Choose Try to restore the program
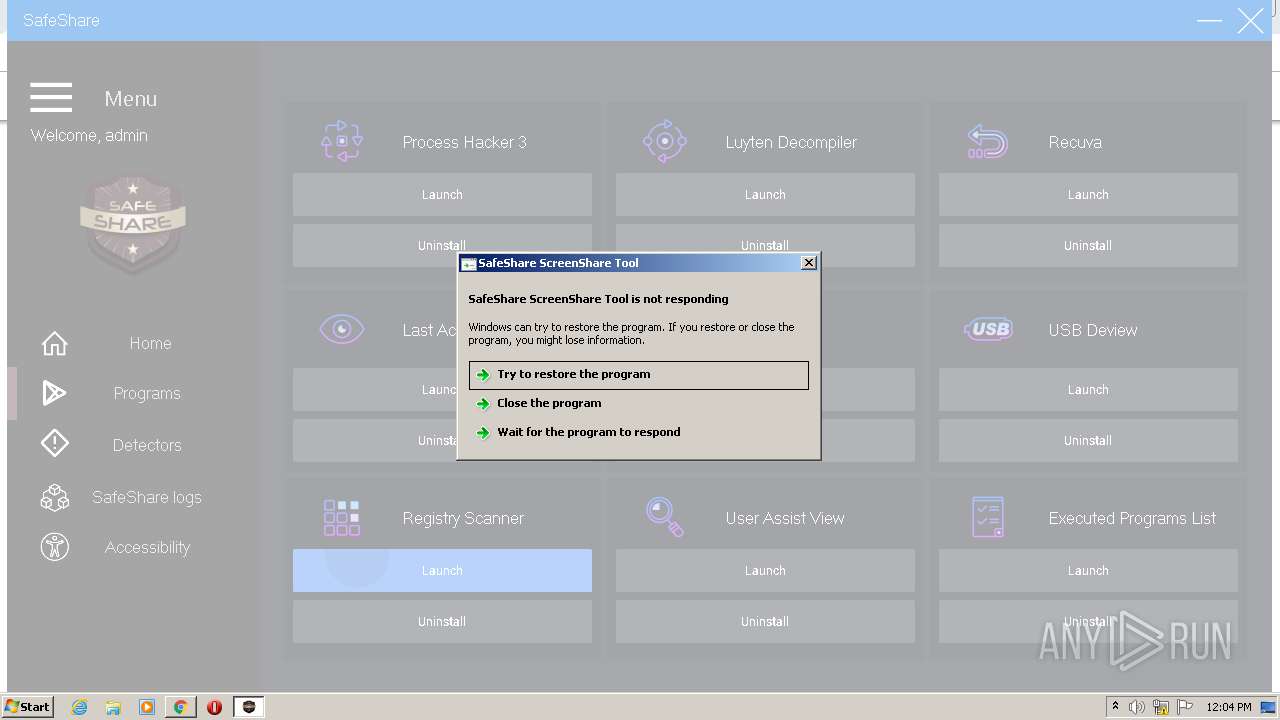The width and height of the screenshot is (1280, 720). pyautogui.click(x=638, y=375)
